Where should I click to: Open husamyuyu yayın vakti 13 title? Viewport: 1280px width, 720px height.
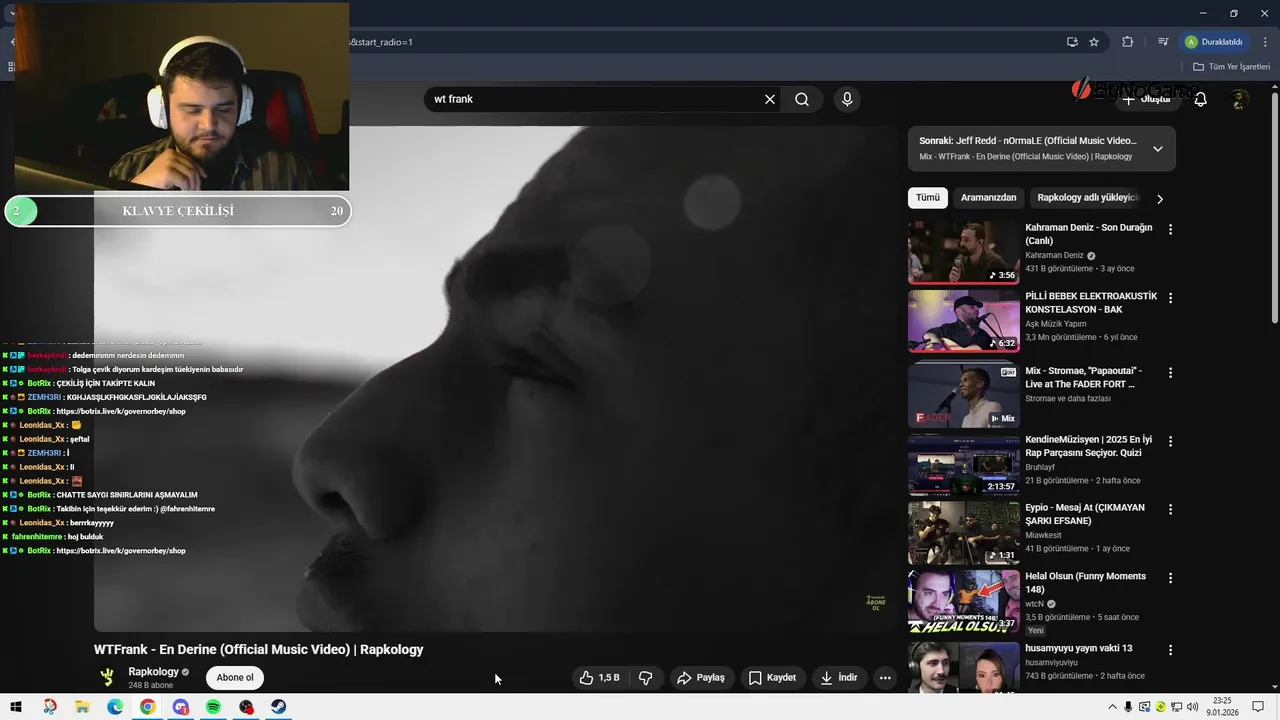pyautogui.click(x=1079, y=648)
